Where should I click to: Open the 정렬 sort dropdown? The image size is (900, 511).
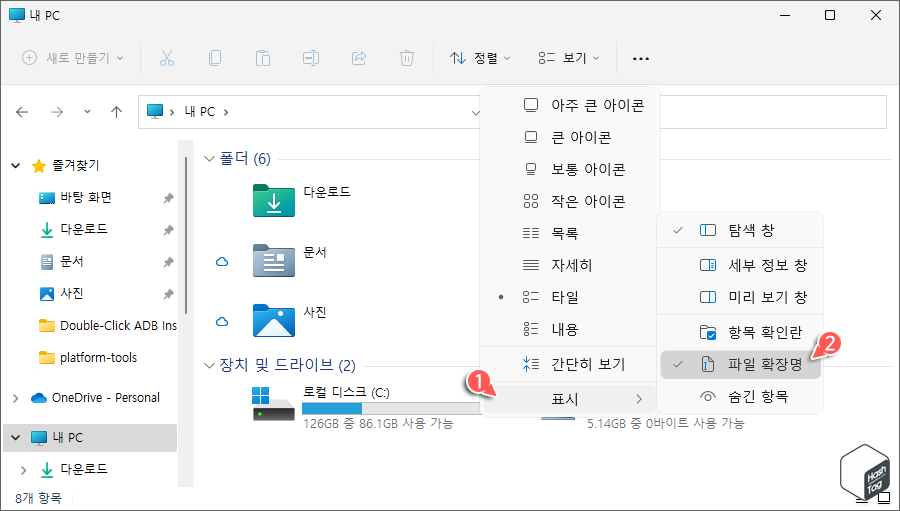480,58
